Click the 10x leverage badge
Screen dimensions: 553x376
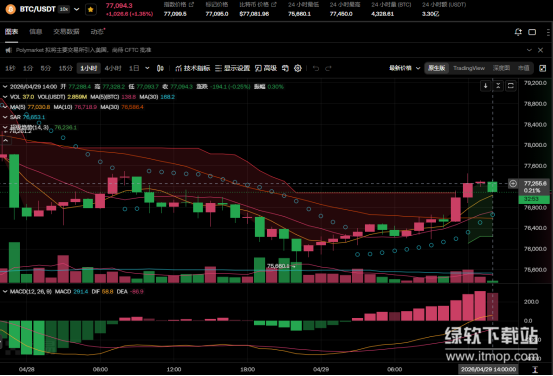pos(64,9)
